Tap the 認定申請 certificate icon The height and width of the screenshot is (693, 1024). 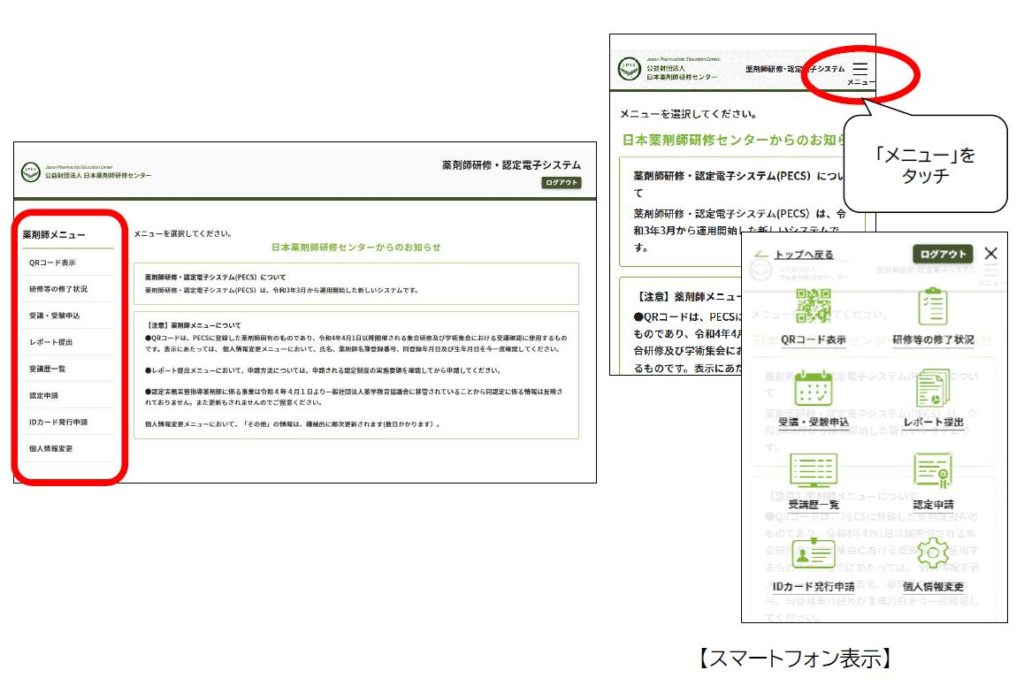[931, 471]
